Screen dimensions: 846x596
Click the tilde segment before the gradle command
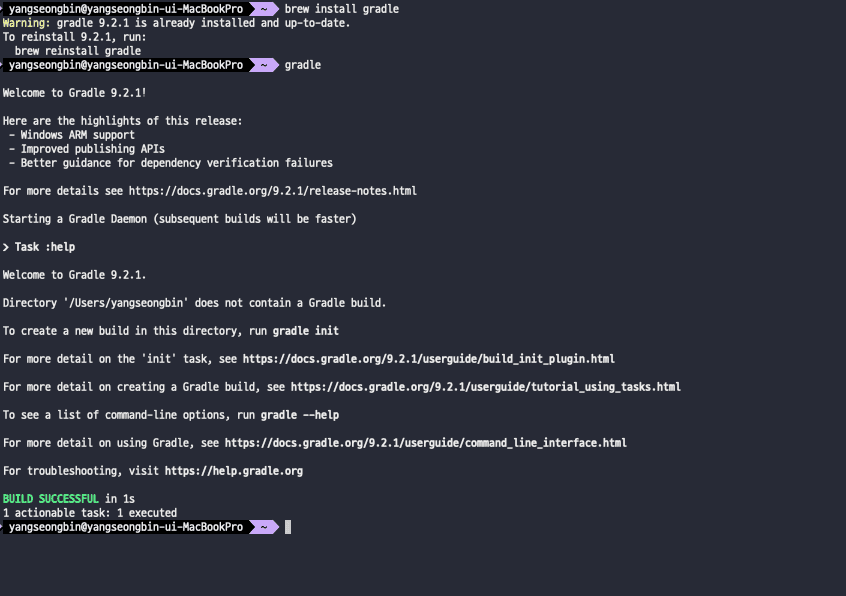[x=263, y=65]
